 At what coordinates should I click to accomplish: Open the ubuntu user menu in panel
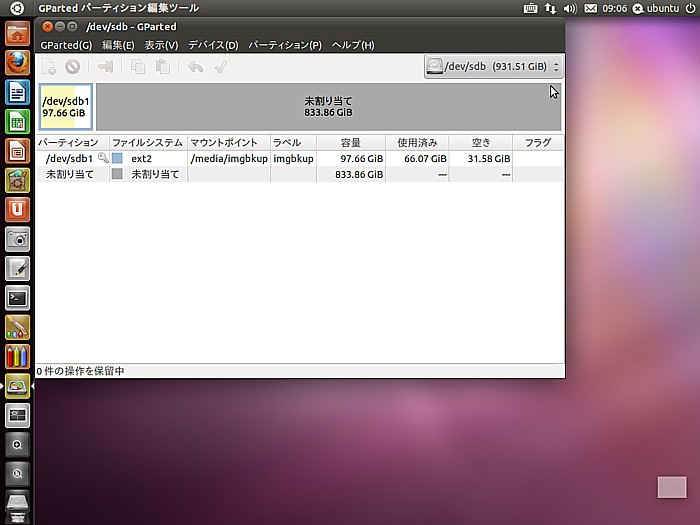point(656,8)
